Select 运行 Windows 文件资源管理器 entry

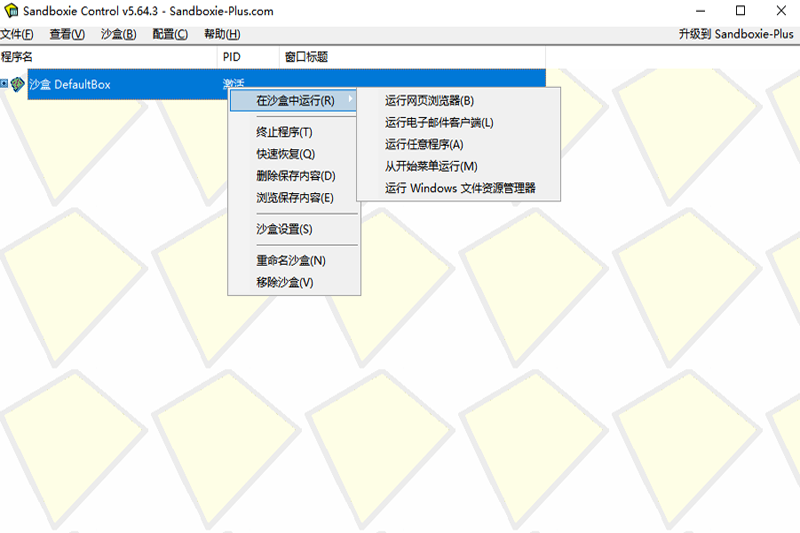458,188
